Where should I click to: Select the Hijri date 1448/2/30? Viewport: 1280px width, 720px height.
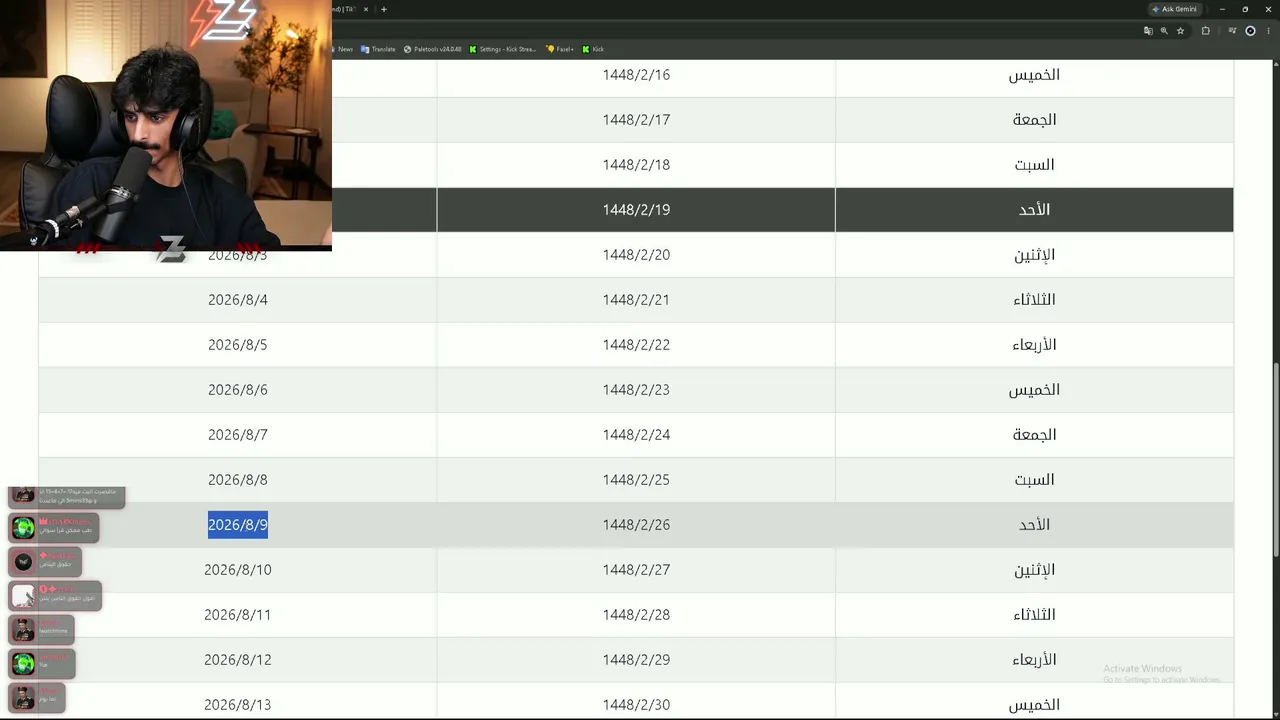636,705
